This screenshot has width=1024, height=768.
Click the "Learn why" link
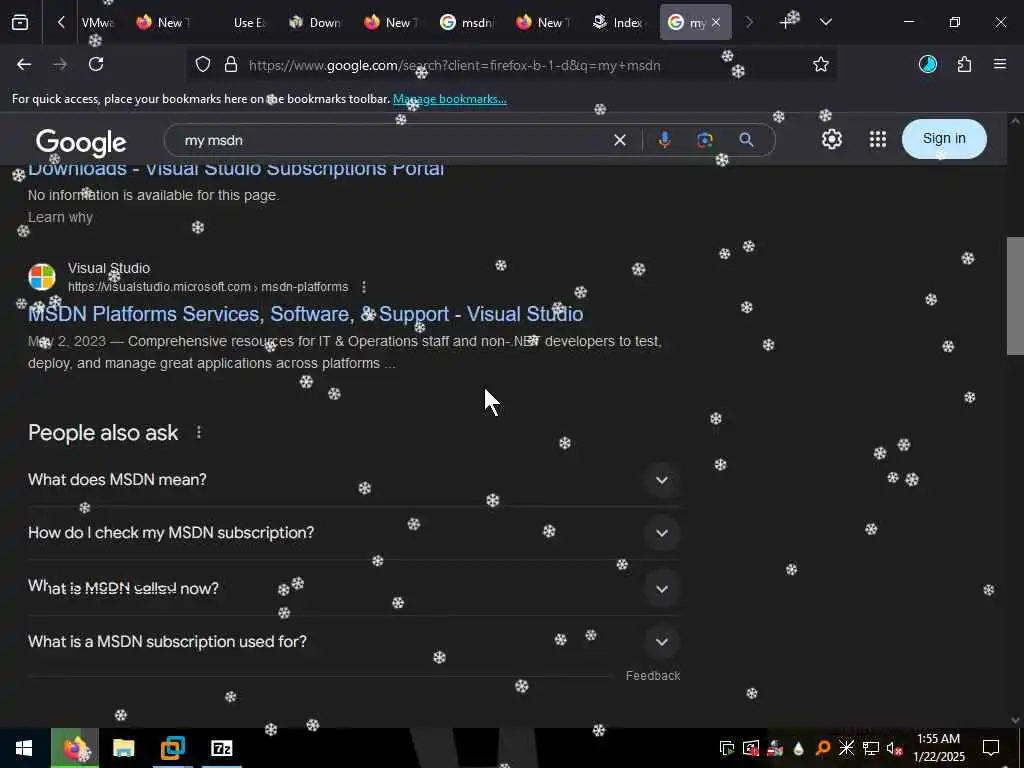pos(60,217)
